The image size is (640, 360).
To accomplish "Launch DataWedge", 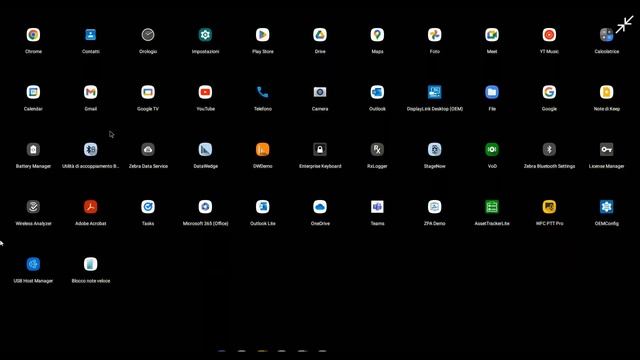I will (x=205, y=150).
